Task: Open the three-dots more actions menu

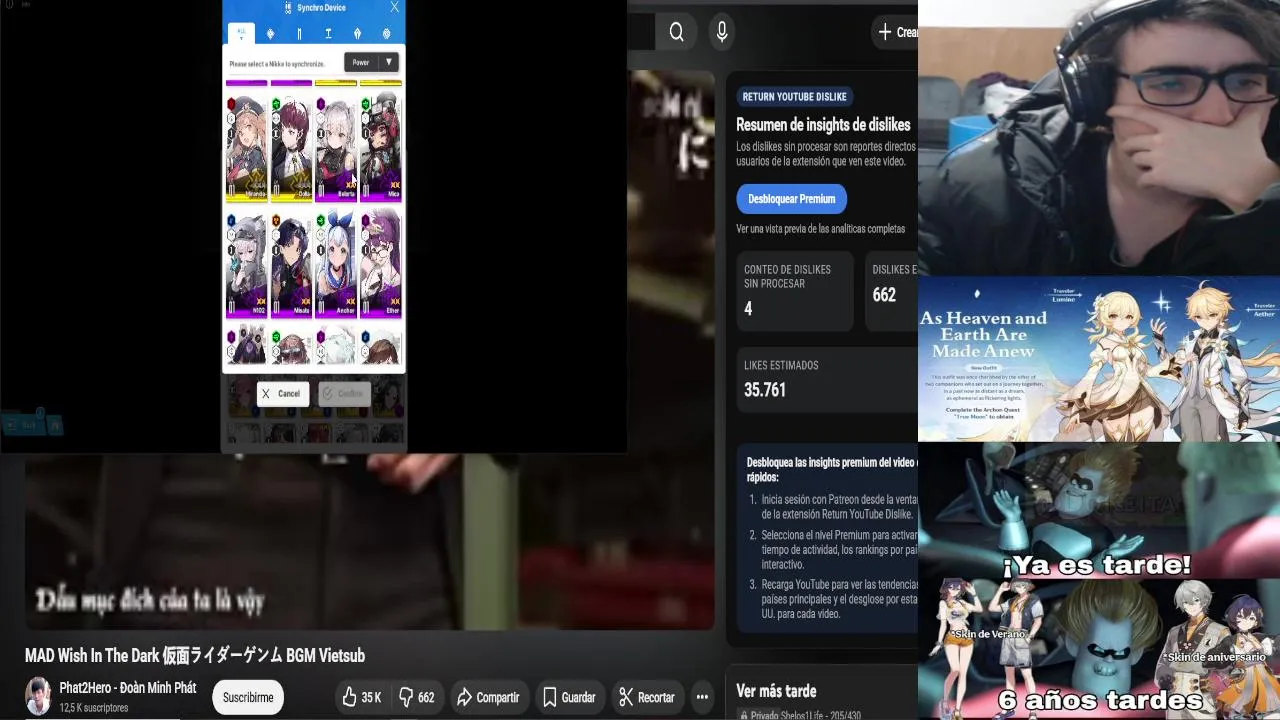Action: tap(702, 698)
